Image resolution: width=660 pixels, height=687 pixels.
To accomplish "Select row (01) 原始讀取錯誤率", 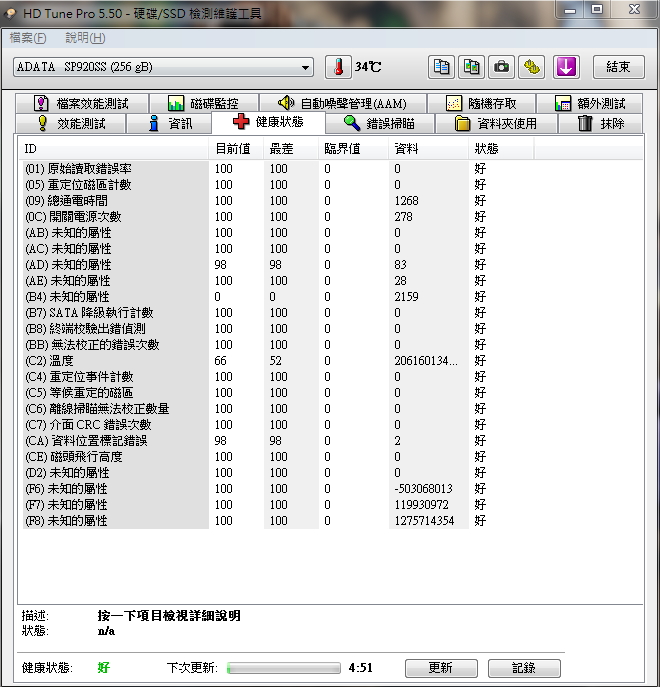I will [x=279, y=169].
